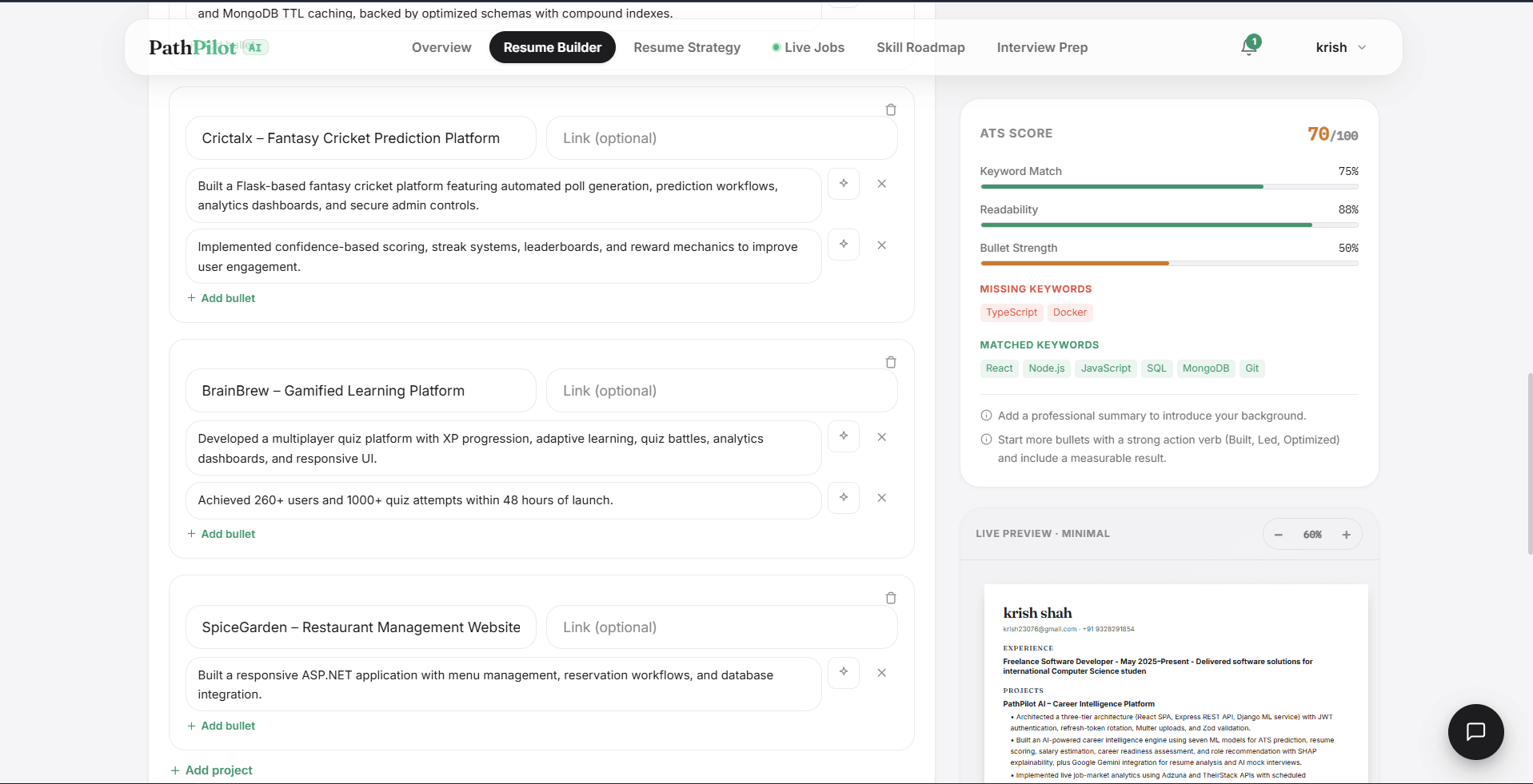Click the SpiceGarden Link (optional) field

click(721, 627)
